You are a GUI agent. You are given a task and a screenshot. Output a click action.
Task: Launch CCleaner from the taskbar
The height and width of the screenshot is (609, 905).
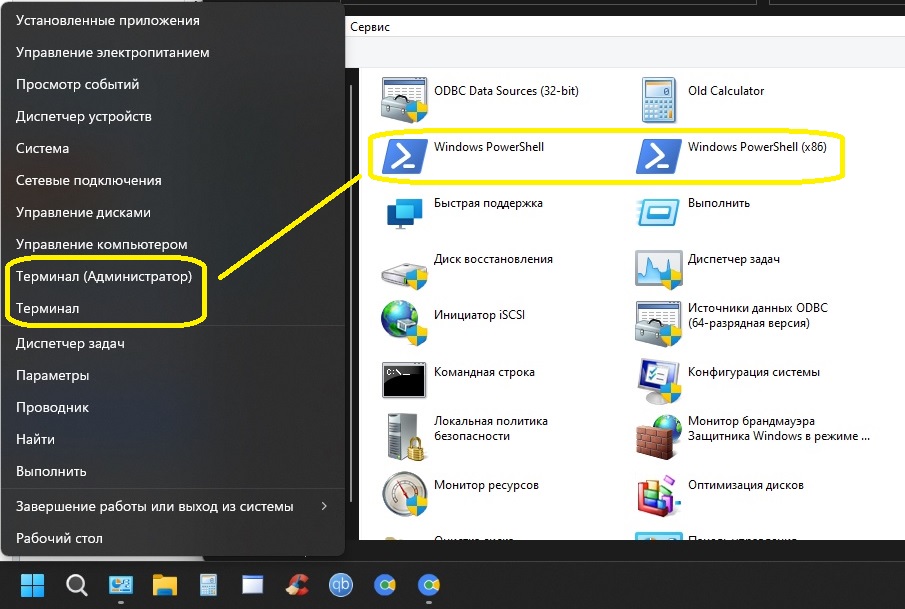click(x=297, y=585)
